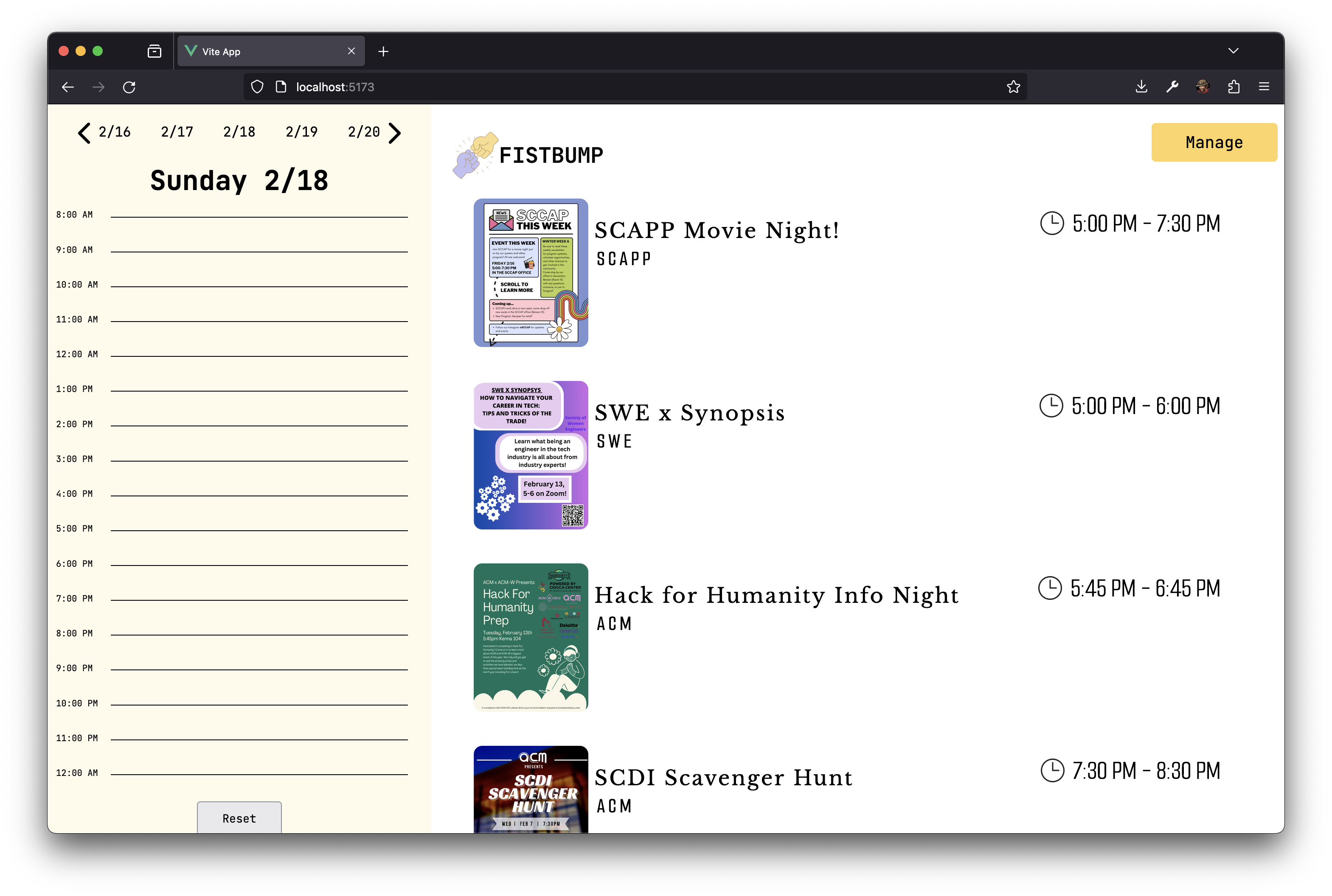Image resolution: width=1332 pixels, height=896 pixels.
Task: Select the 2/16 date tab
Action: tap(114, 132)
